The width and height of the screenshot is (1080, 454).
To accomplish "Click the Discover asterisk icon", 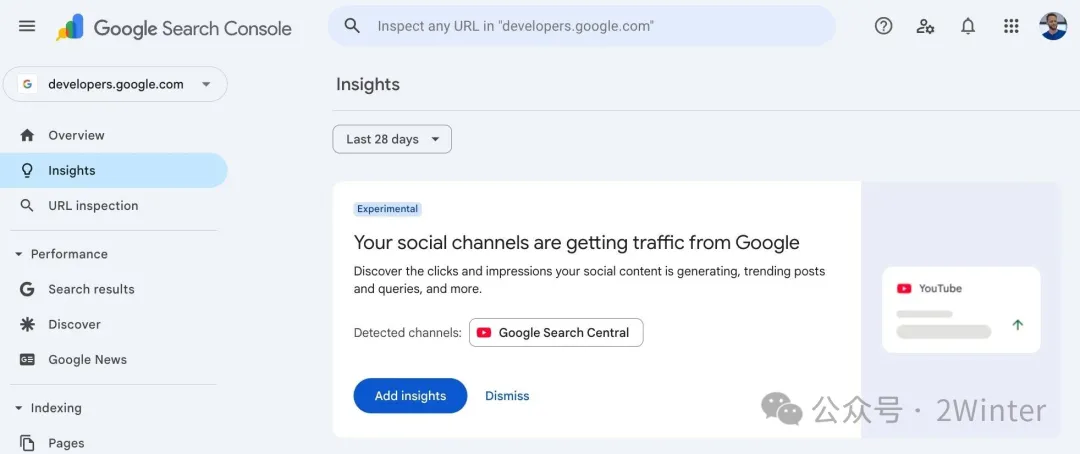I will pyautogui.click(x=27, y=324).
